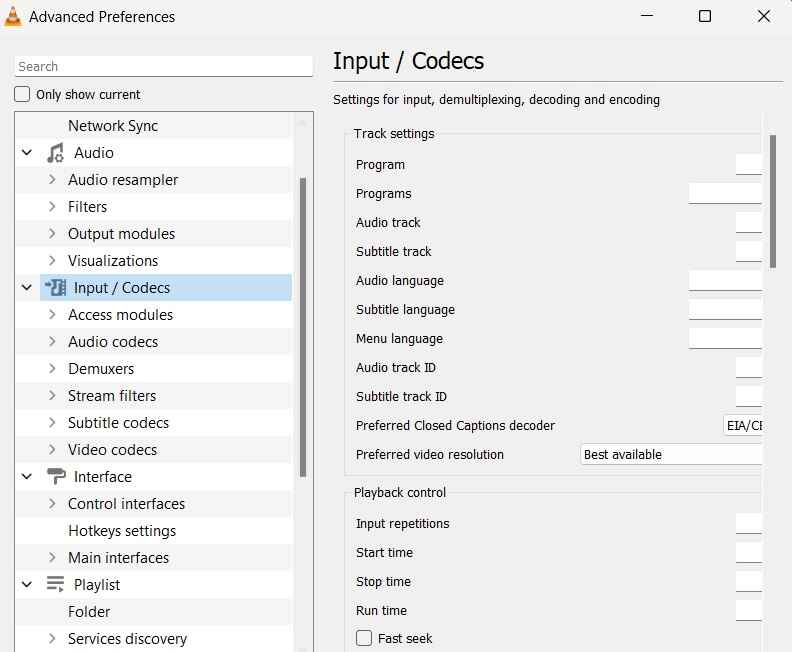Collapse the Audio category chevron
The image size is (792, 652).
point(27,153)
